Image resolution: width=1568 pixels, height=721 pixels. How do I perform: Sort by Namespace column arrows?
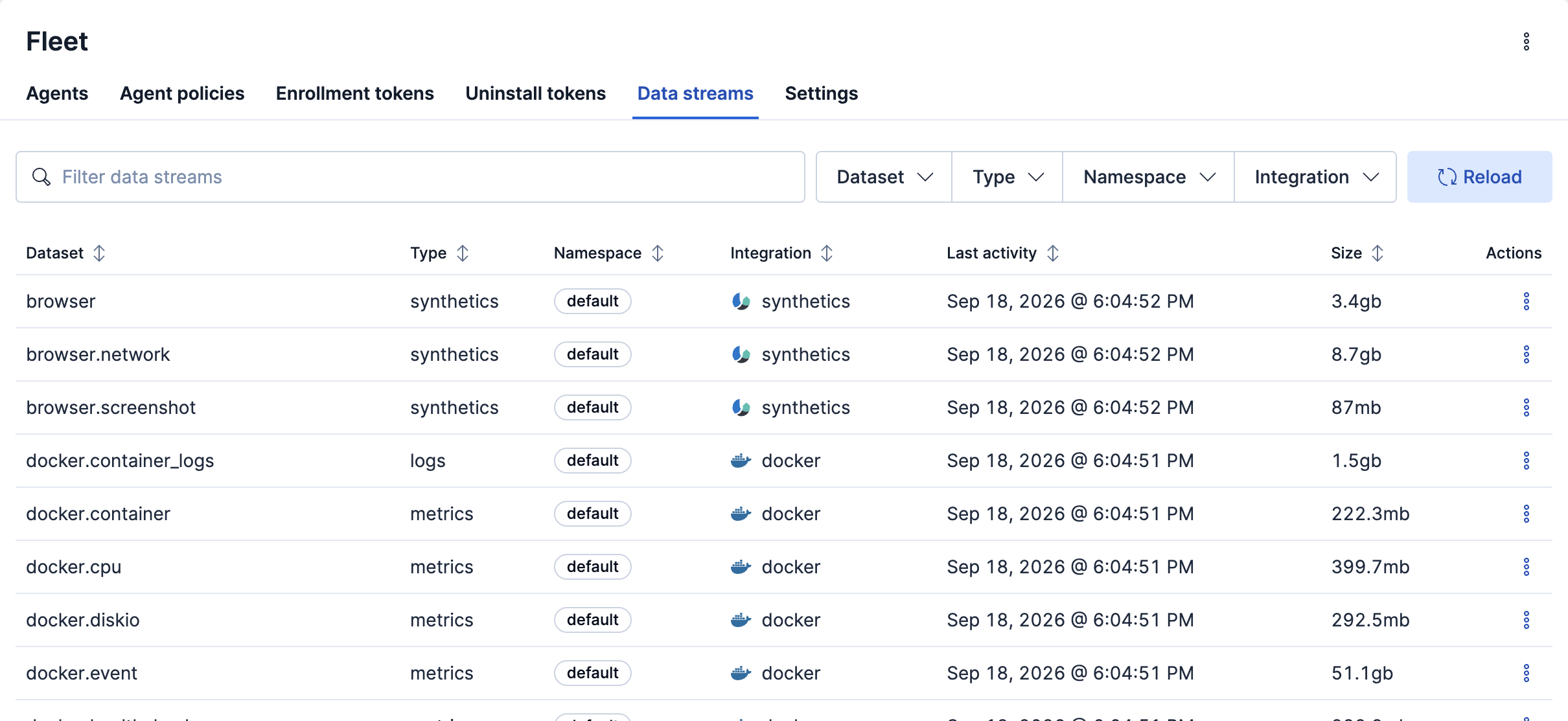[x=658, y=253]
